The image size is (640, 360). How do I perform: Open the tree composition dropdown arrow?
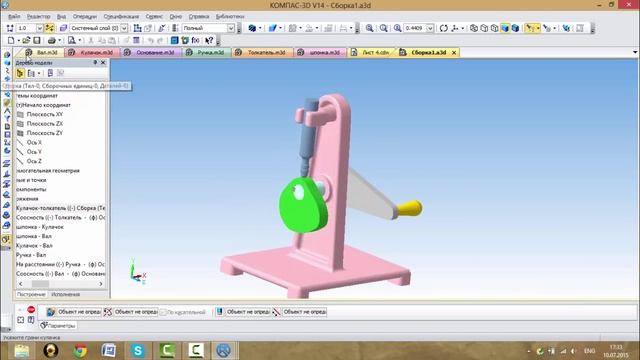pos(39,73)
